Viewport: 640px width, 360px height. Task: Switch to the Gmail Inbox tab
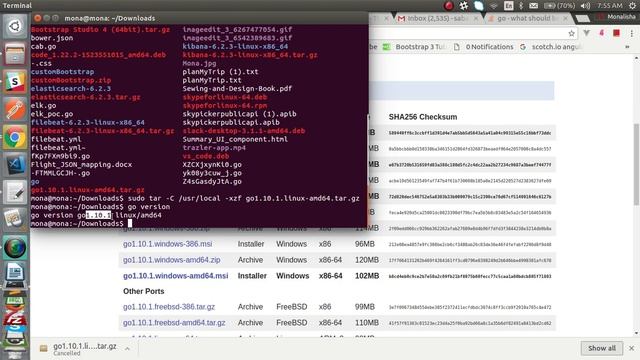(437, 18)
